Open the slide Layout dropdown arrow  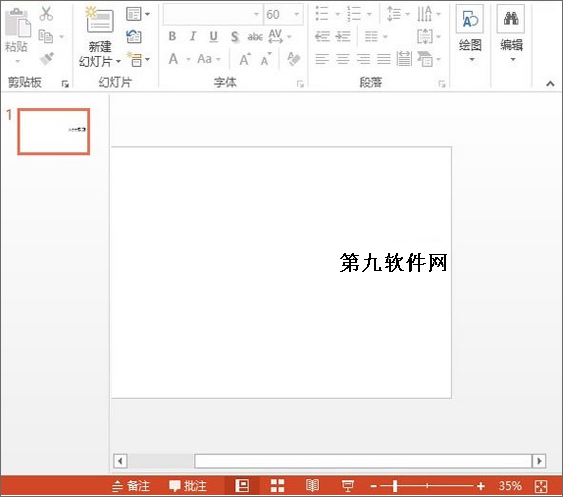147,14
